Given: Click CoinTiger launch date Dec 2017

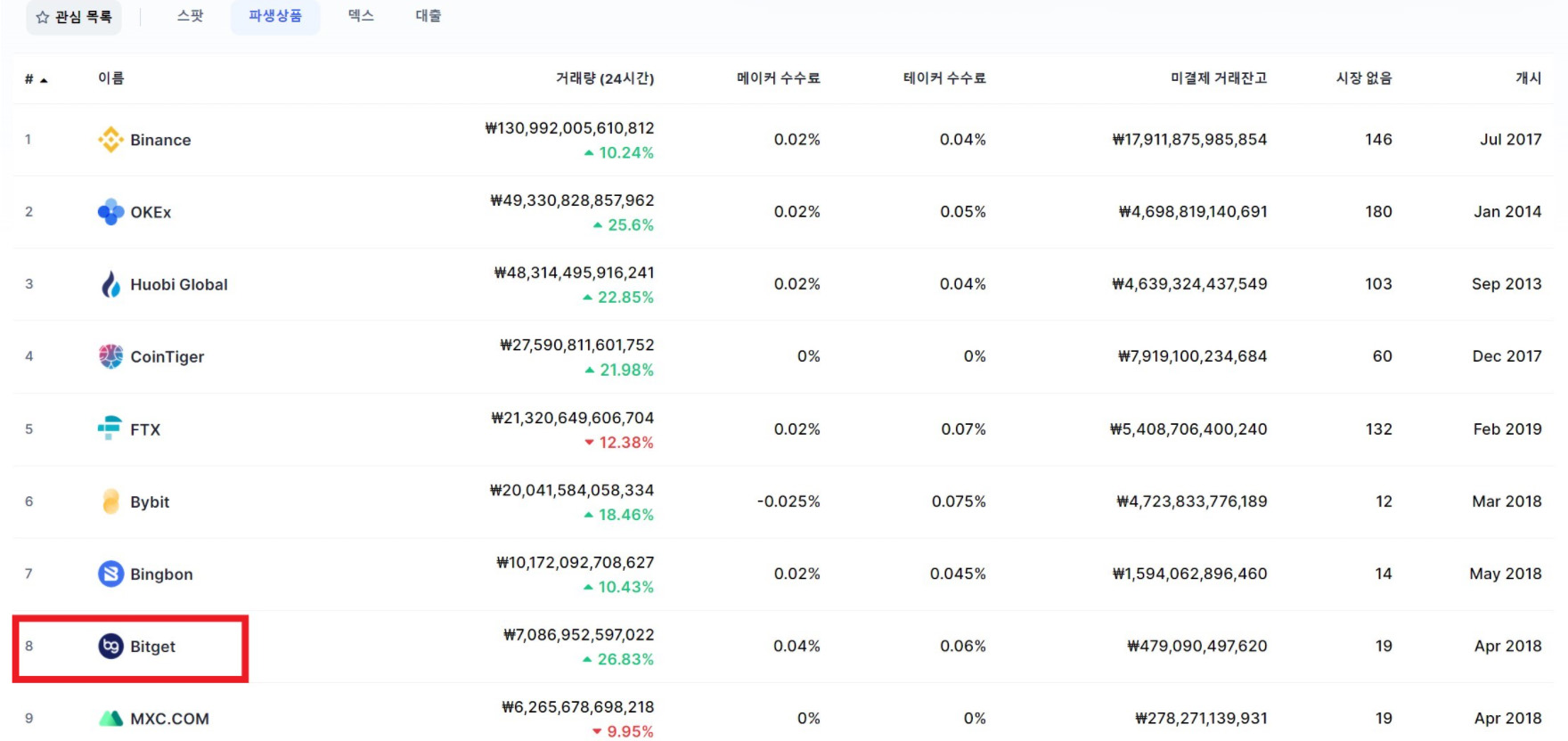Looking at the screenshot, I should [x=1507, y=356].
